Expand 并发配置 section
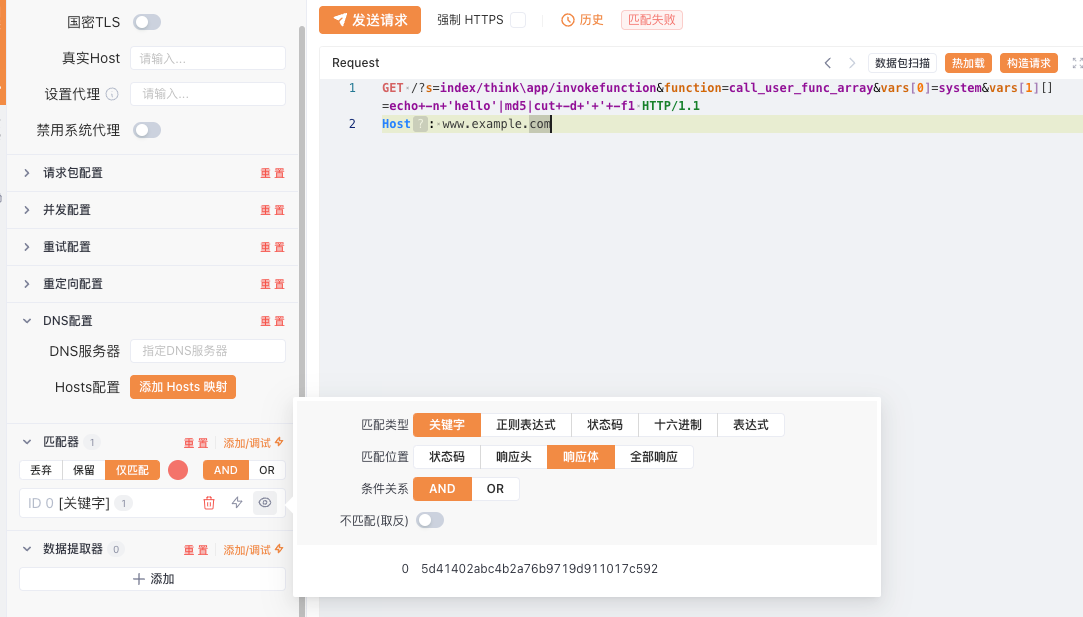Viewport: 1083px width, 617px height. [x=27, y=210]
